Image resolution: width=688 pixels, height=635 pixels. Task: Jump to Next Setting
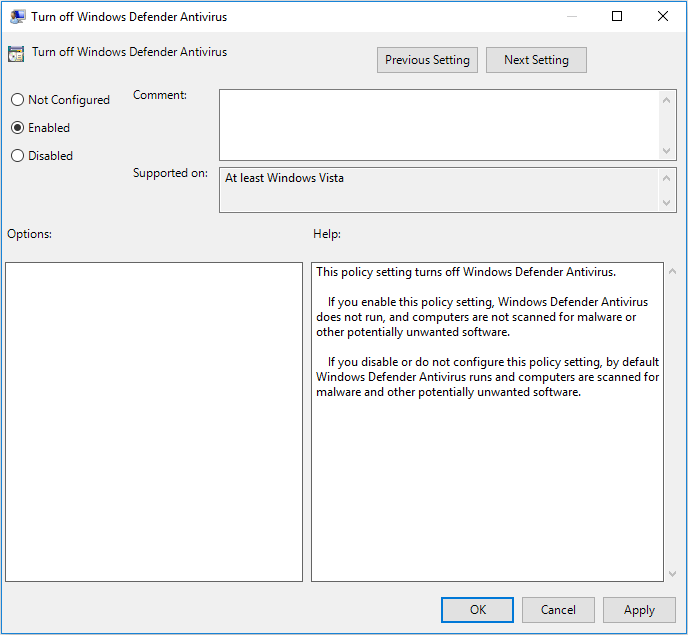(x=536, y=60)
